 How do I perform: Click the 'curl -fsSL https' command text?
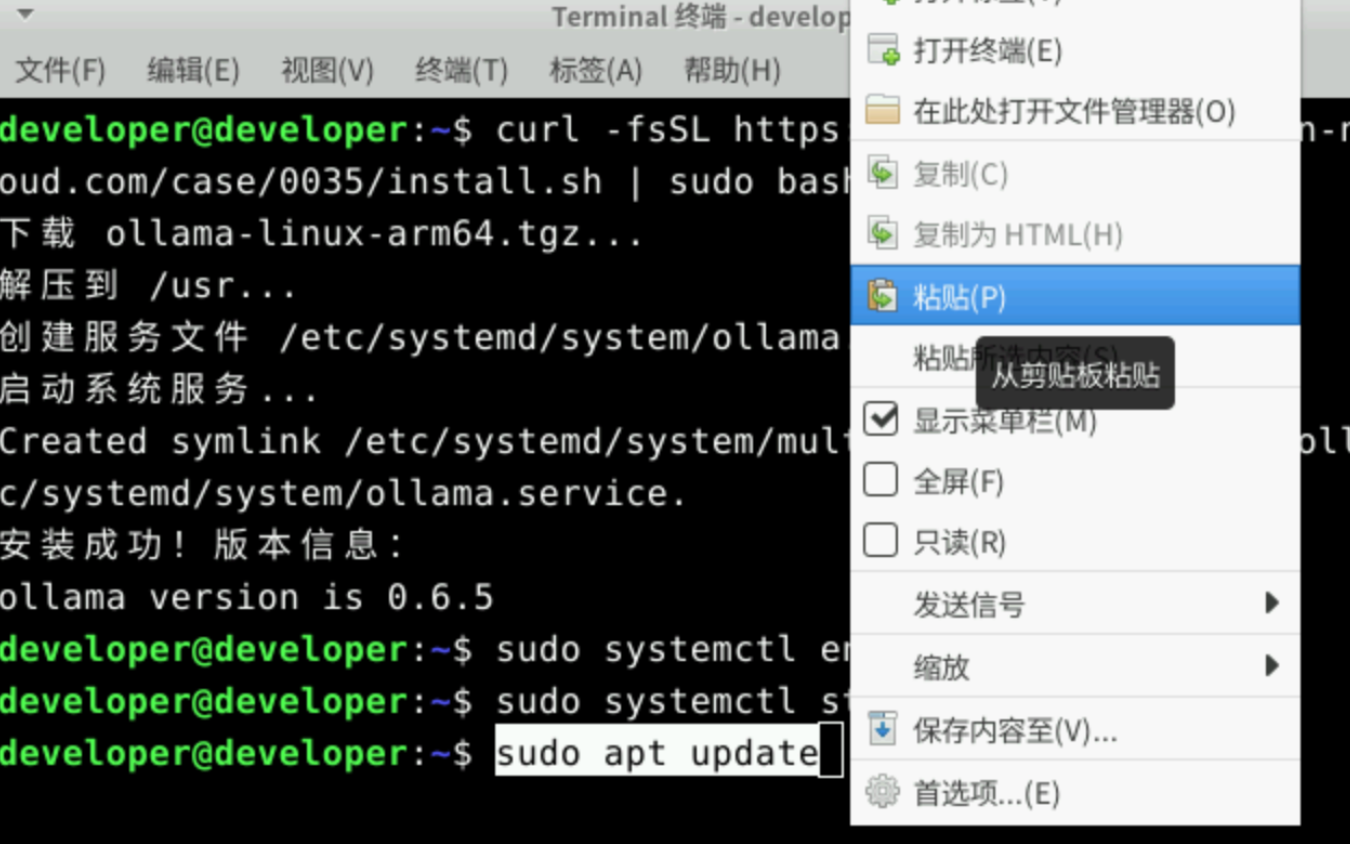(667, 129)
